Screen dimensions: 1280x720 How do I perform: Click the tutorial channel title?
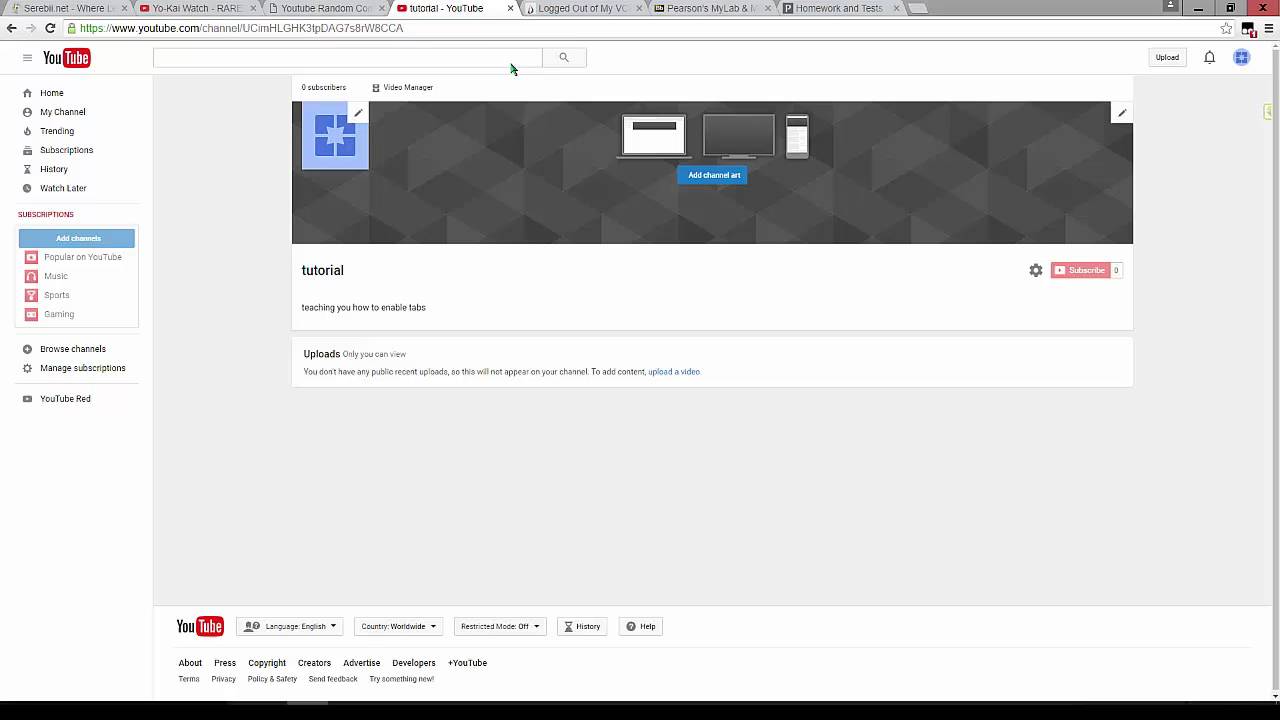click(322, 271)
